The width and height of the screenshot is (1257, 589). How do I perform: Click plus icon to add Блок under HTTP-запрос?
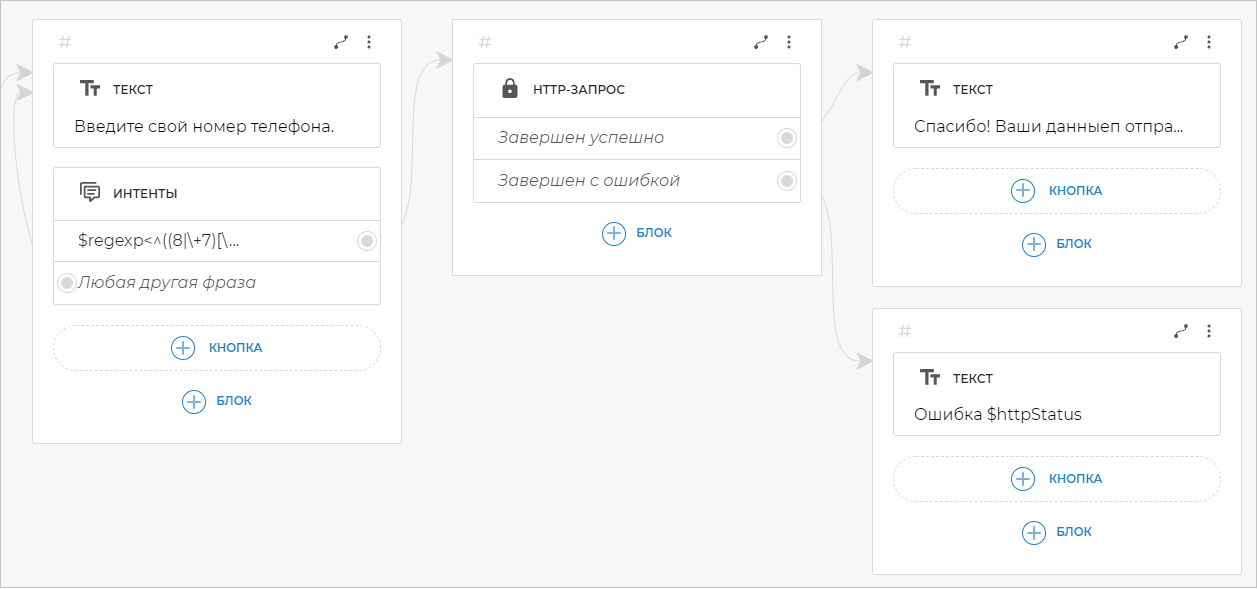pyautogui.click(x=613, y=233)
